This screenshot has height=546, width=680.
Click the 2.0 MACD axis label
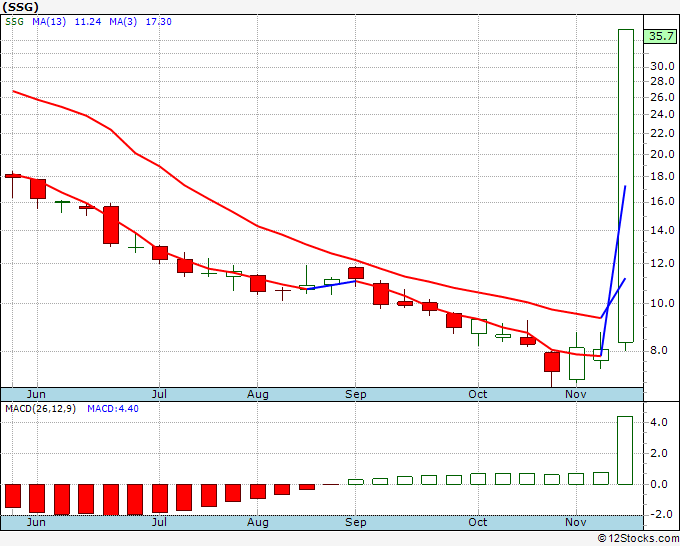point(659,454)
